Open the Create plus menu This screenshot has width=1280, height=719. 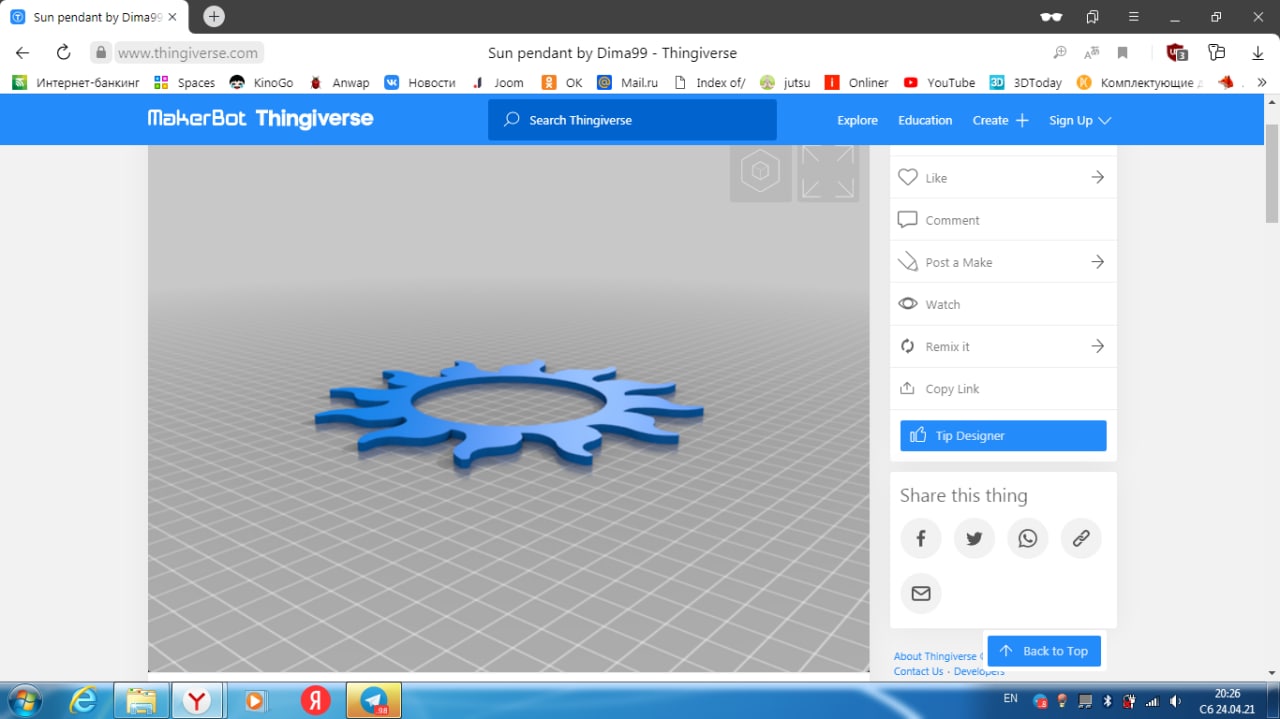(1000, 120)
